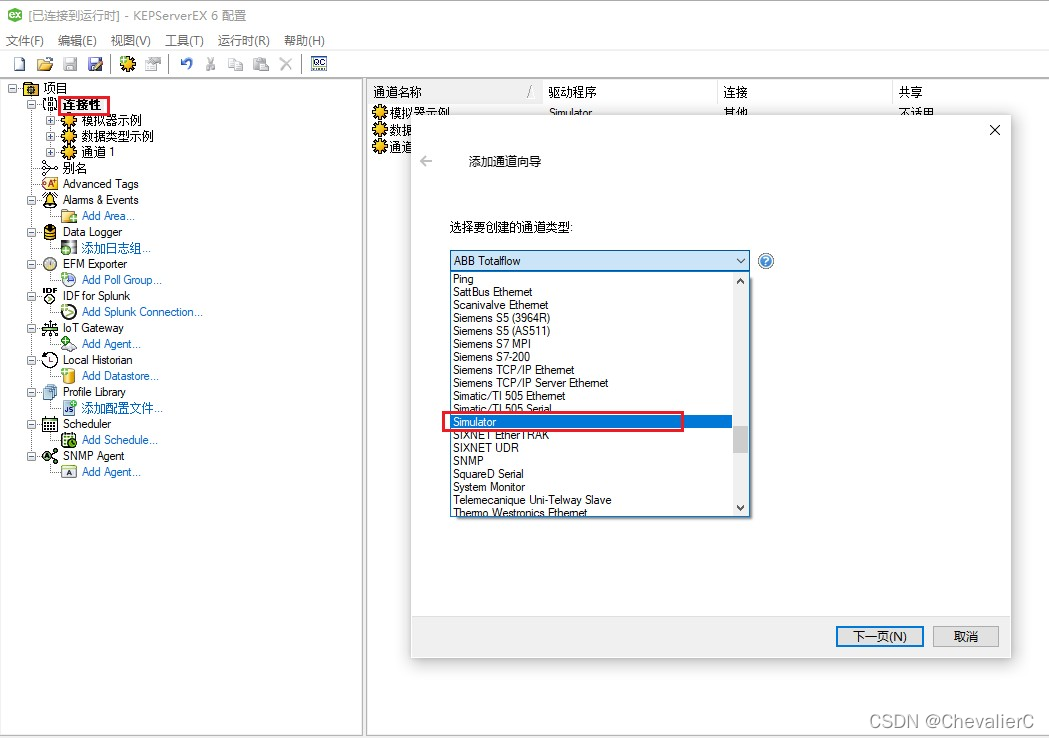Sort by 通道名称 column header
The width and height of the screenshot is (1049, 738).
point(454,92)
